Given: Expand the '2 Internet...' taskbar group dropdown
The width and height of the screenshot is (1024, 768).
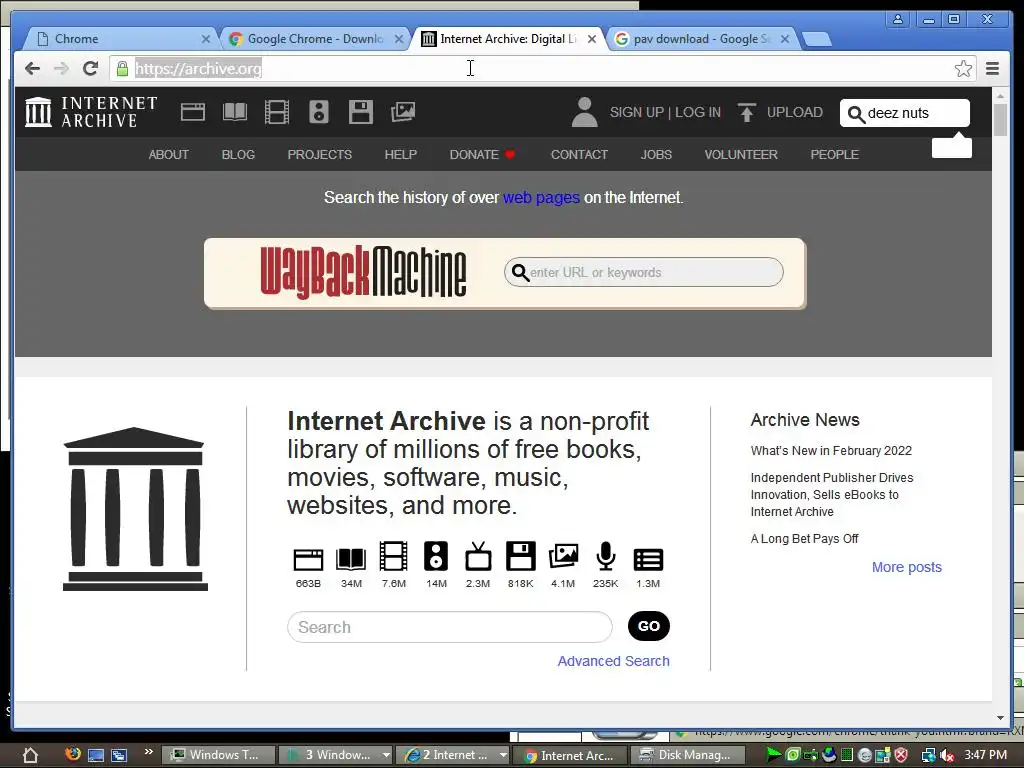Looking at the screenshot, I should (x=503, y=755).
